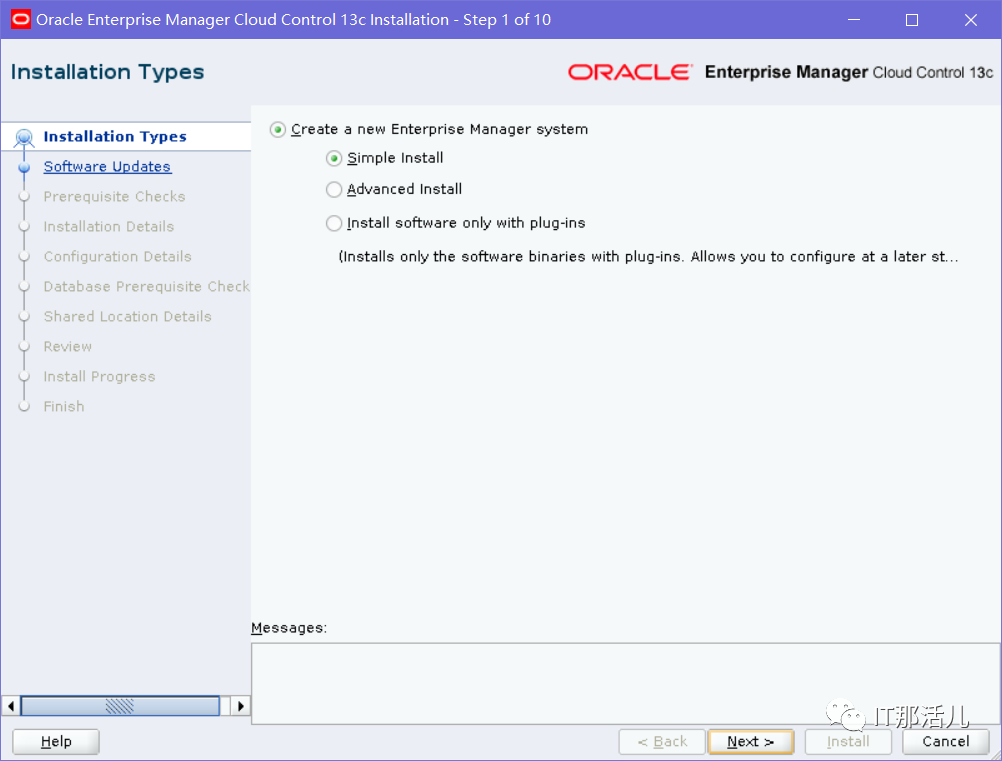
Task: Click inside the Messages text area
Action: point(626,684)
